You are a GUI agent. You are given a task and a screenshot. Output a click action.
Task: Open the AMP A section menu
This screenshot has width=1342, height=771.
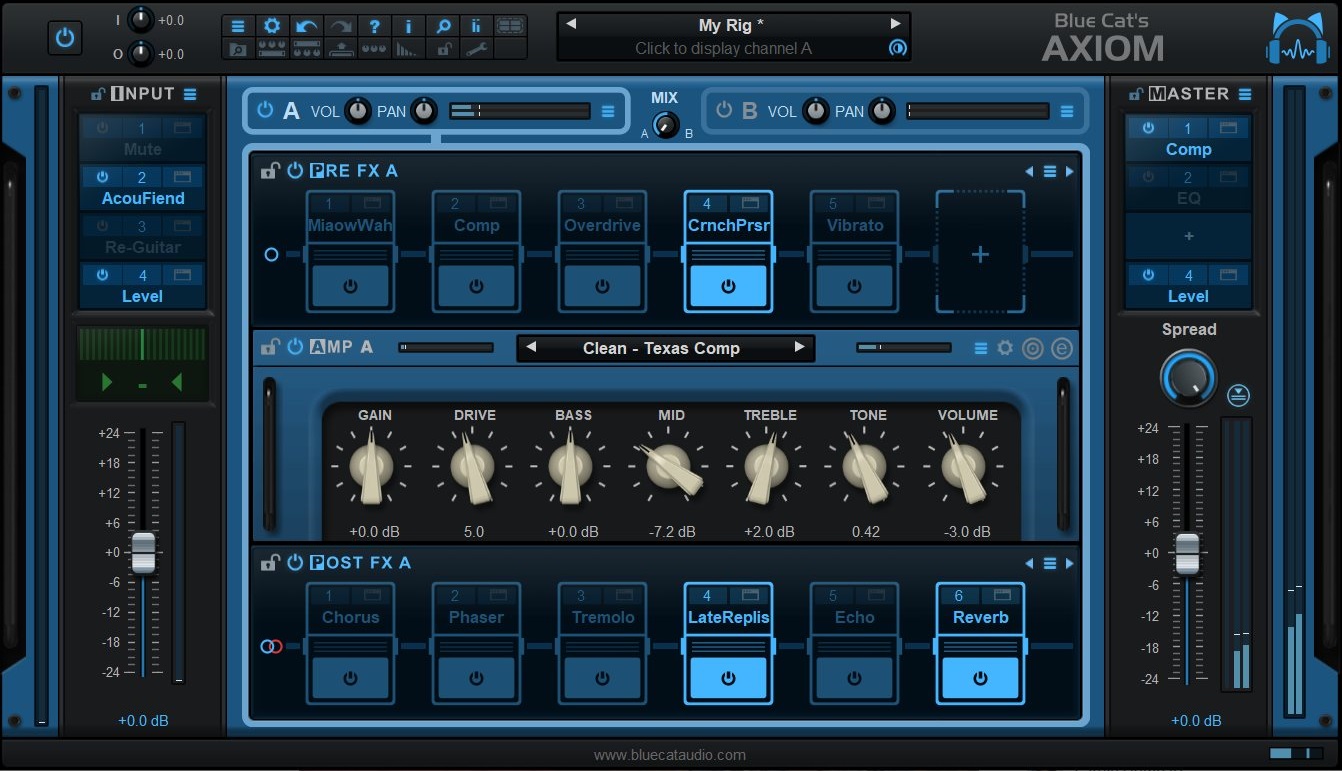pyautogui.click(x=981, y=348)
